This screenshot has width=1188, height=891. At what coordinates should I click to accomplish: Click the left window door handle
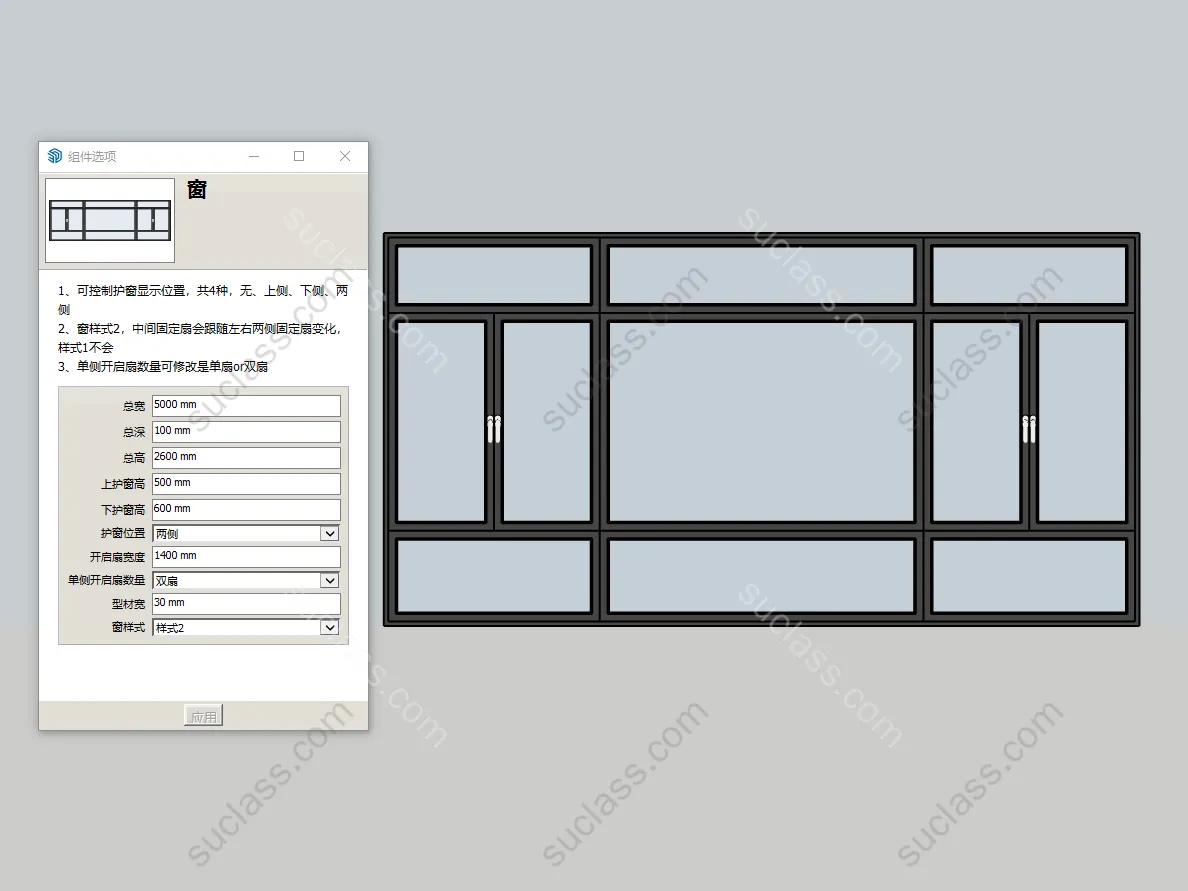coord(493,428)
